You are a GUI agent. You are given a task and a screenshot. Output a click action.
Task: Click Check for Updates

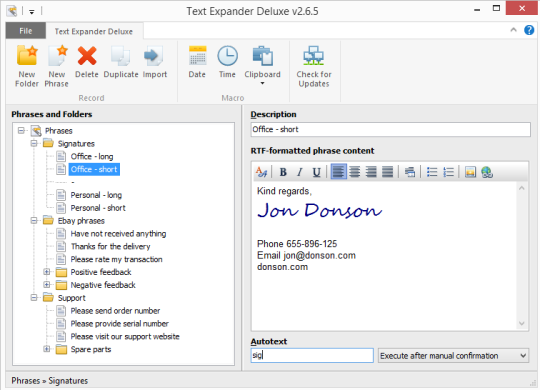(x=314, y=66)
